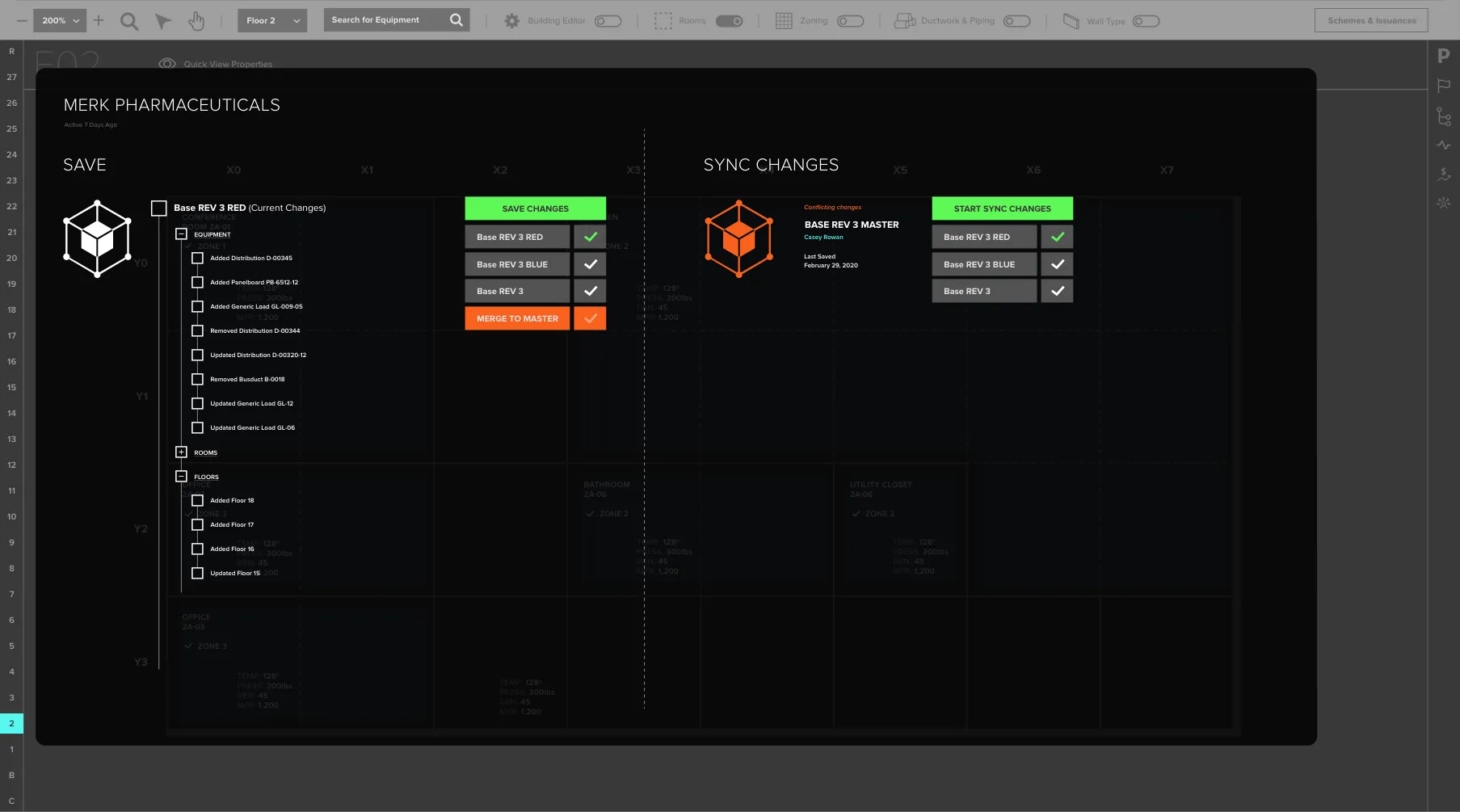The width and height of the screenshot is (1460, 812).
Task: Expand the ROOMS tree section
Action: (x=182, y=452)
